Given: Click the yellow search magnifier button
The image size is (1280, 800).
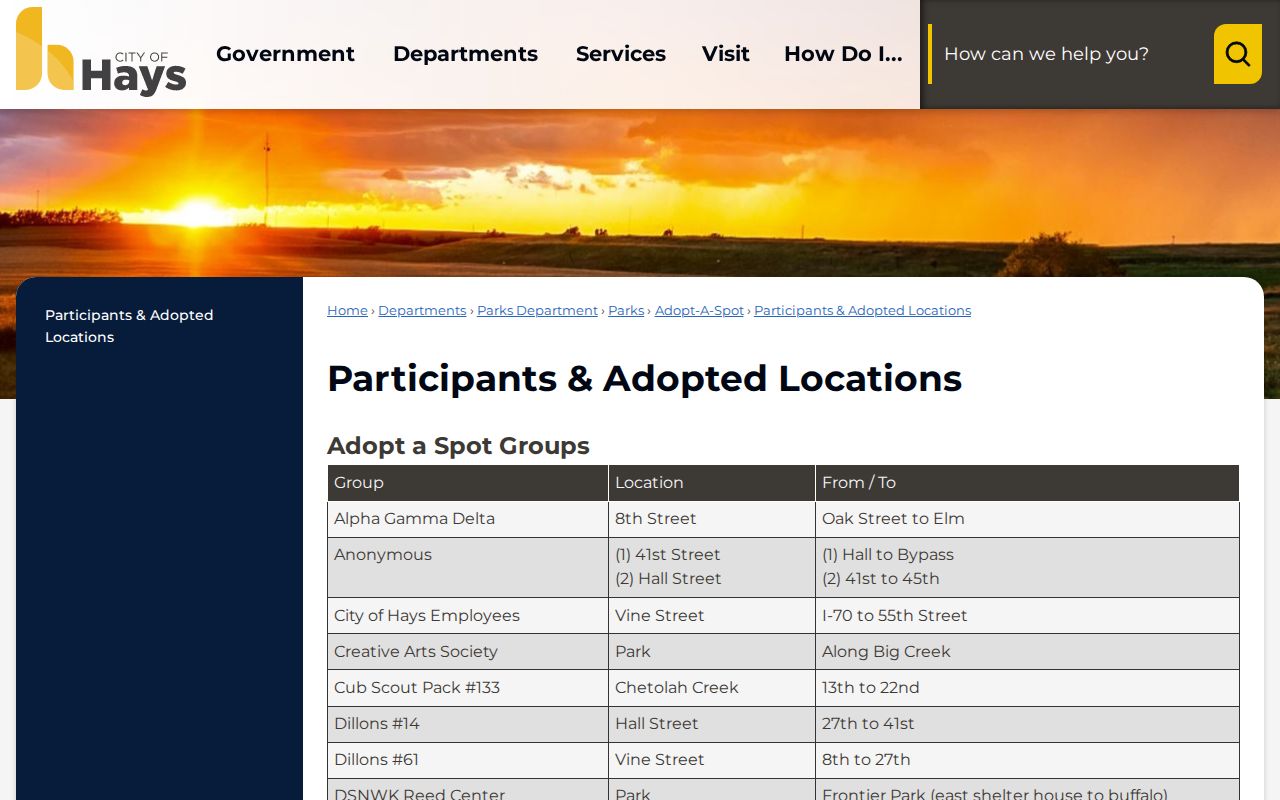Looking at the screenshot, I should point(1237,54).
